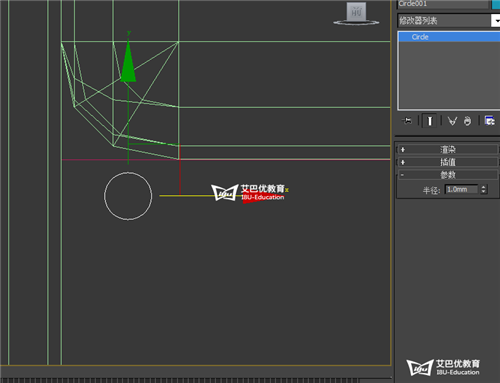This screenshot has height=383, width=500.
Task: Click the Circle001 object name field
Action: click(x=443, y=4)
